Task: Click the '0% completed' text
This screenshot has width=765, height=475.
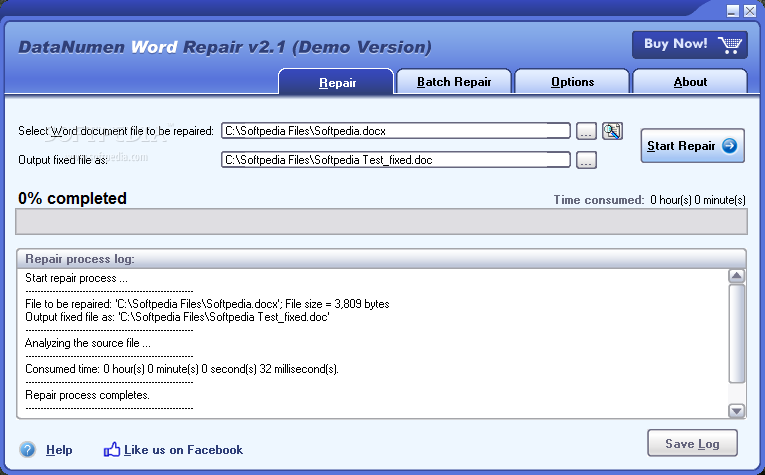Action: (72, 198)
